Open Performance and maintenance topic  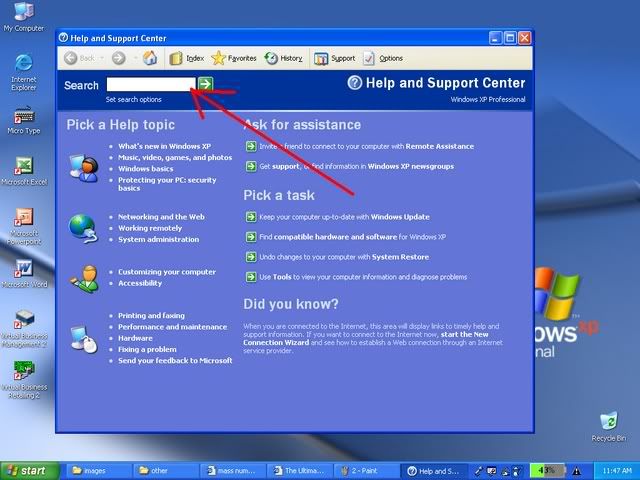click(x=173, y=327)
